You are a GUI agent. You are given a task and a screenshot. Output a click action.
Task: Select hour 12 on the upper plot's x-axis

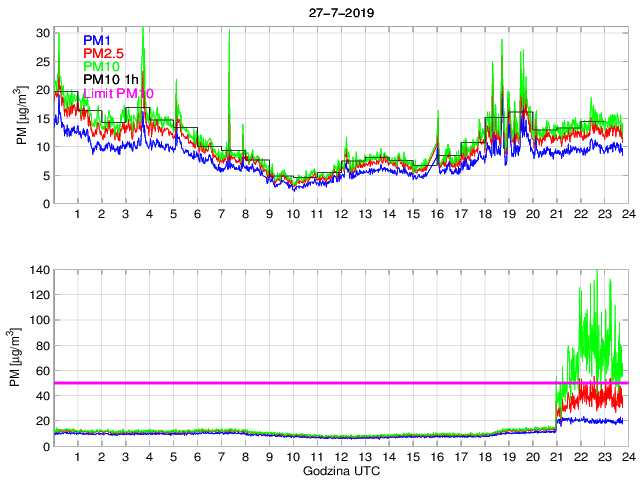click(x=341, y=214)
